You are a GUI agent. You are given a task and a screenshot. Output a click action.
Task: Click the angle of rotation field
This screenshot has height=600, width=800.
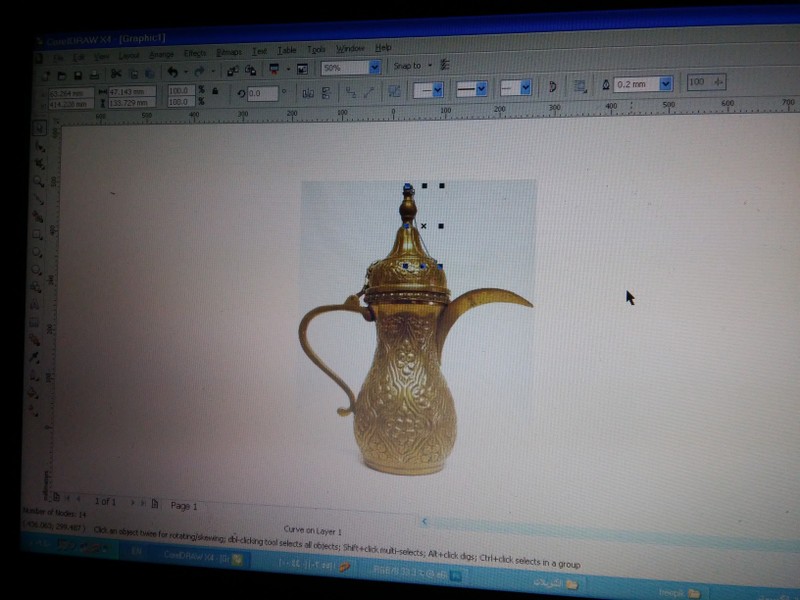(263, 93)
